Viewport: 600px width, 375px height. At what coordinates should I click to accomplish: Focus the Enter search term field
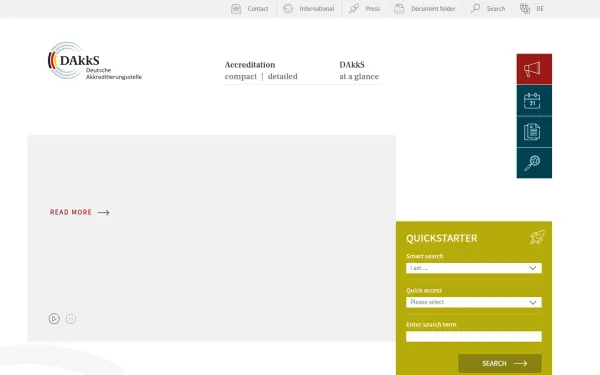474,336
